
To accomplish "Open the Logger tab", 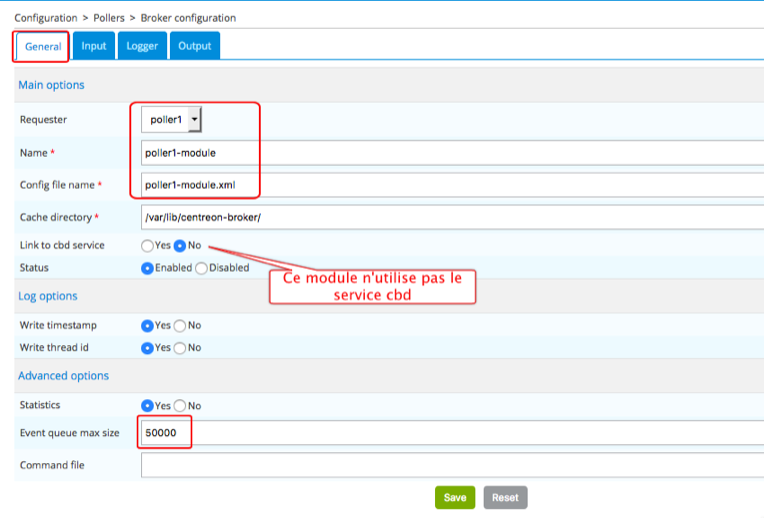I will coord(142,46).
